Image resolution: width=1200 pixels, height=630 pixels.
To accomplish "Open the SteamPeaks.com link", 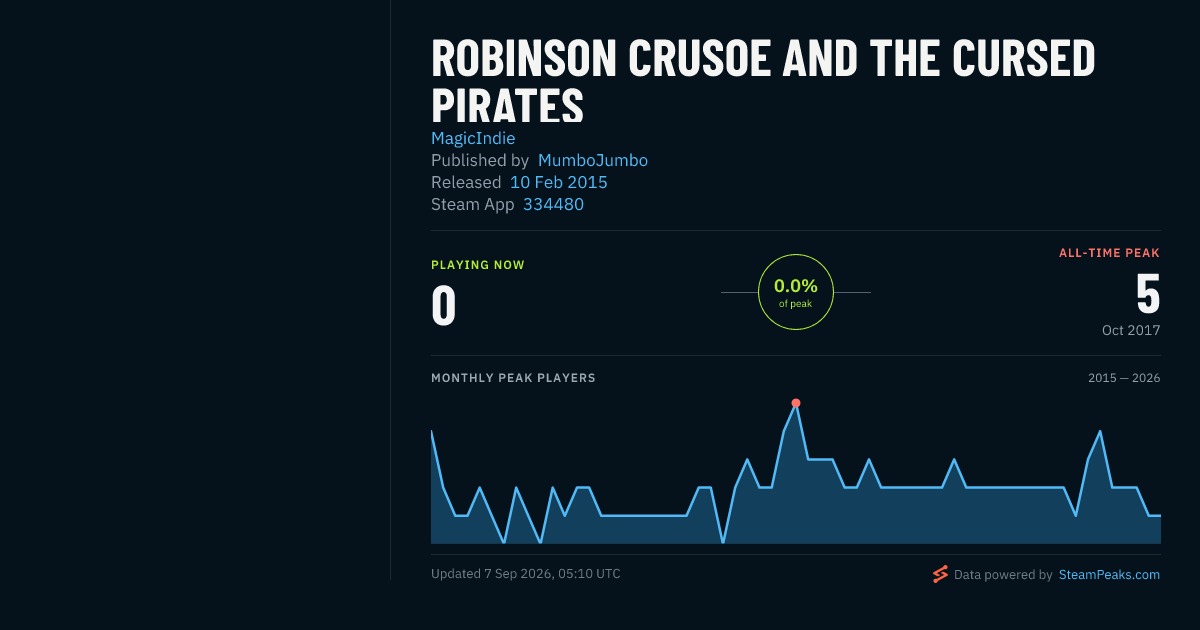I will pos(1109,575).
